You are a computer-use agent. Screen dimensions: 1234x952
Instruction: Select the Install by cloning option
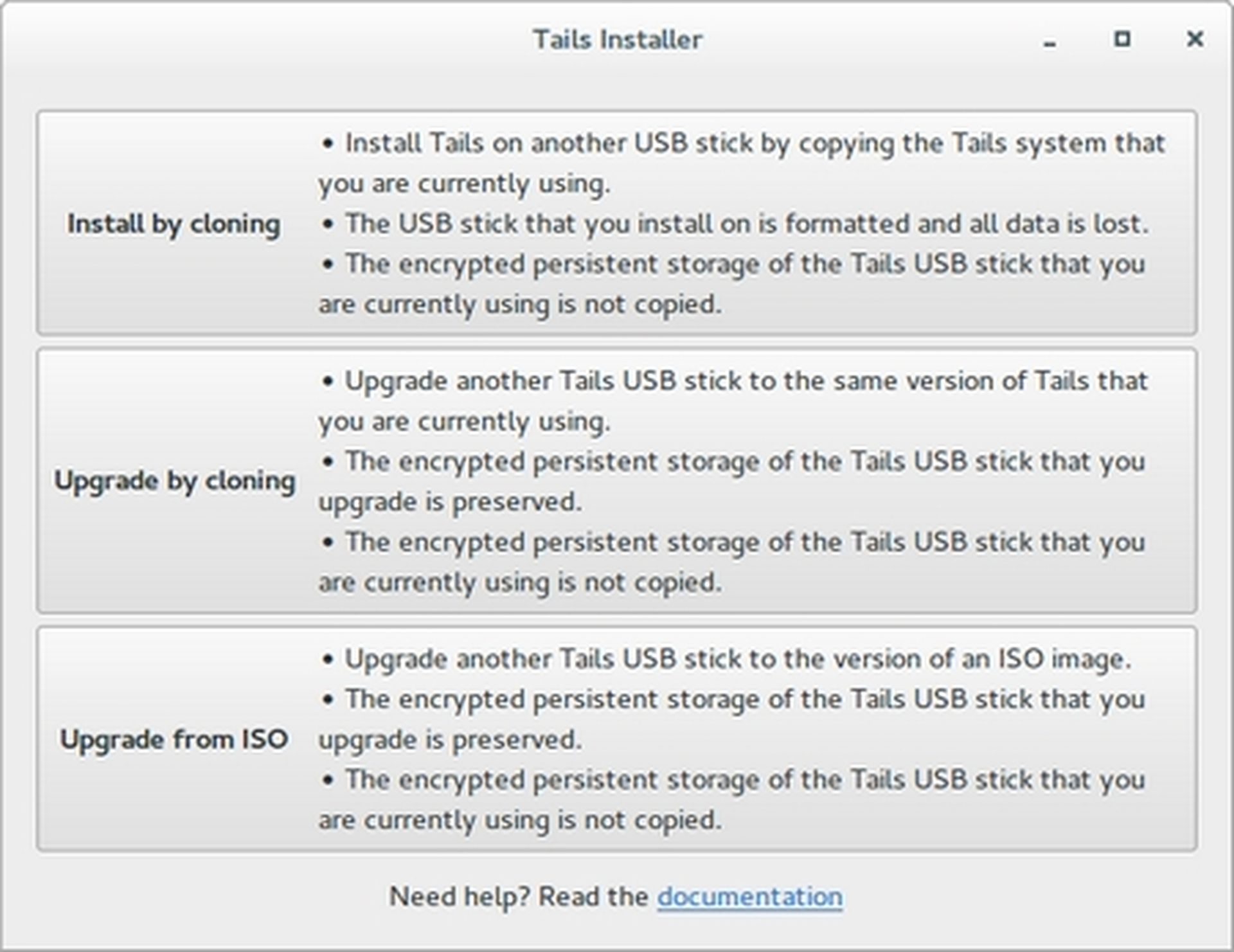pyautogui.click(x=617, y=223)
